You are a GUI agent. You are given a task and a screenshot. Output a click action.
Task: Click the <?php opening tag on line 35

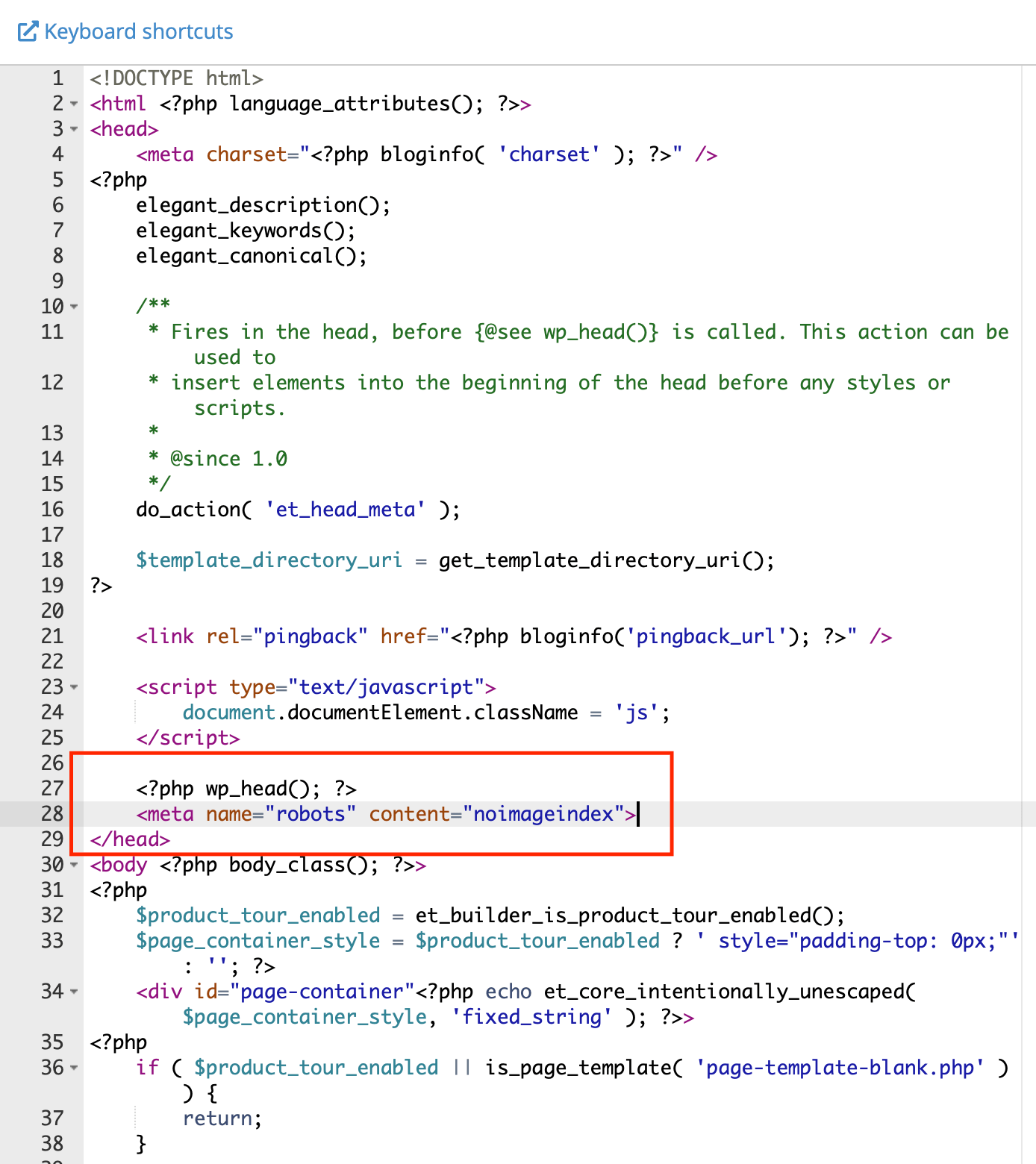click(119, 1042)
